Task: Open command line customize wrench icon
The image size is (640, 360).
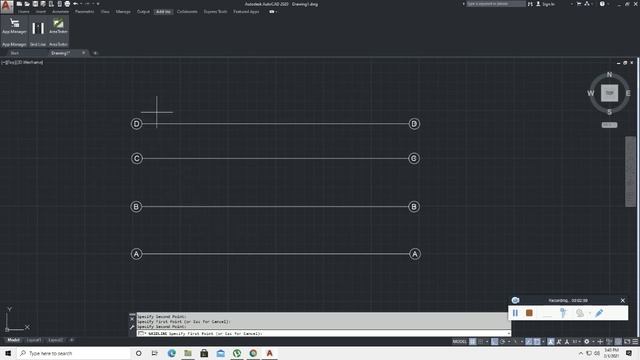Action: tap(132, 327)
